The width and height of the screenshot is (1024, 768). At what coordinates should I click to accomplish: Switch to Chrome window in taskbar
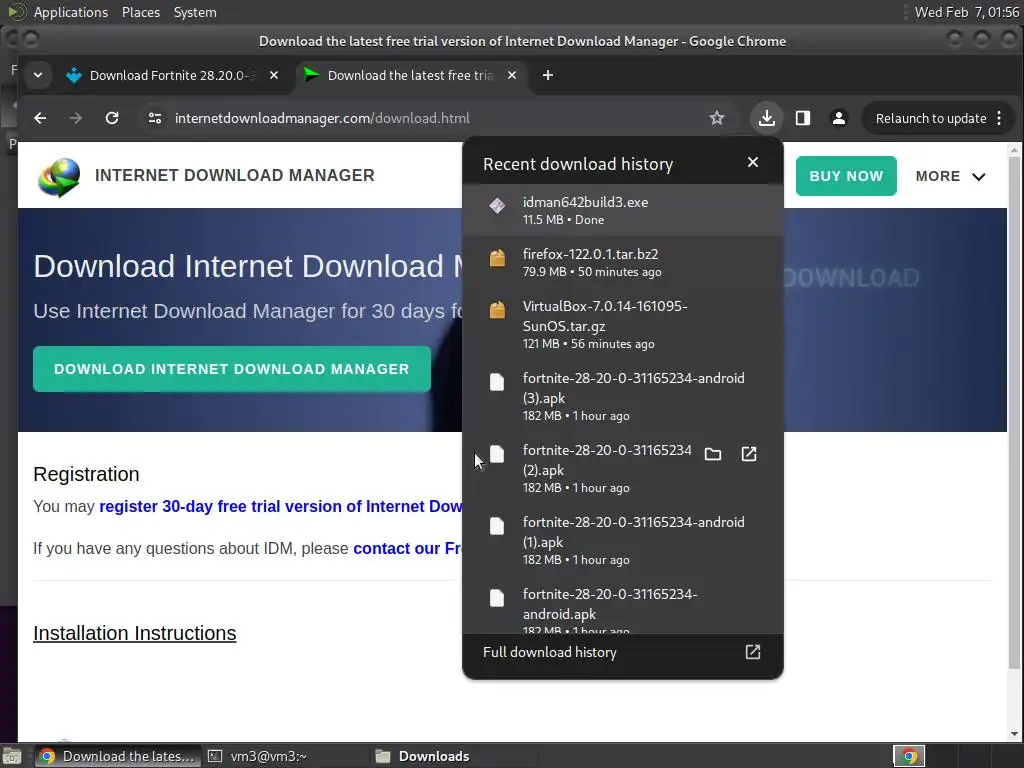click(x=116, y=756)
